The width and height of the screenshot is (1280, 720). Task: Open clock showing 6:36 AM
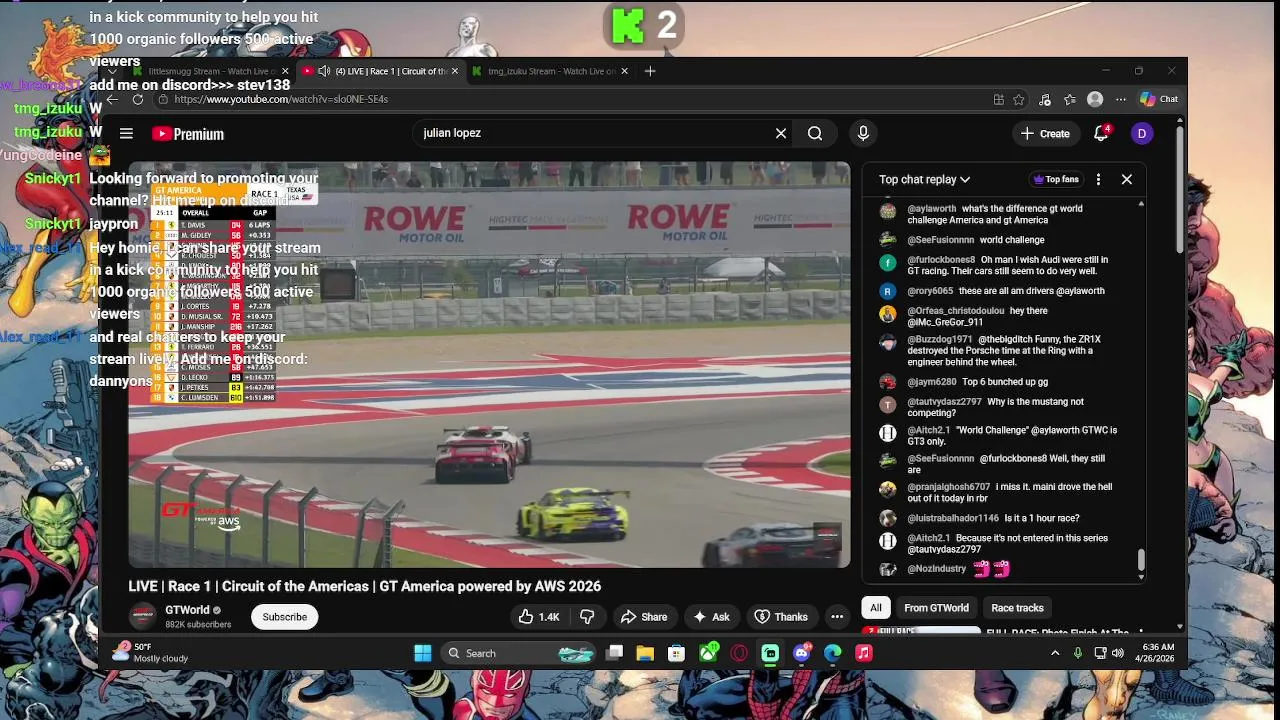1154,653
